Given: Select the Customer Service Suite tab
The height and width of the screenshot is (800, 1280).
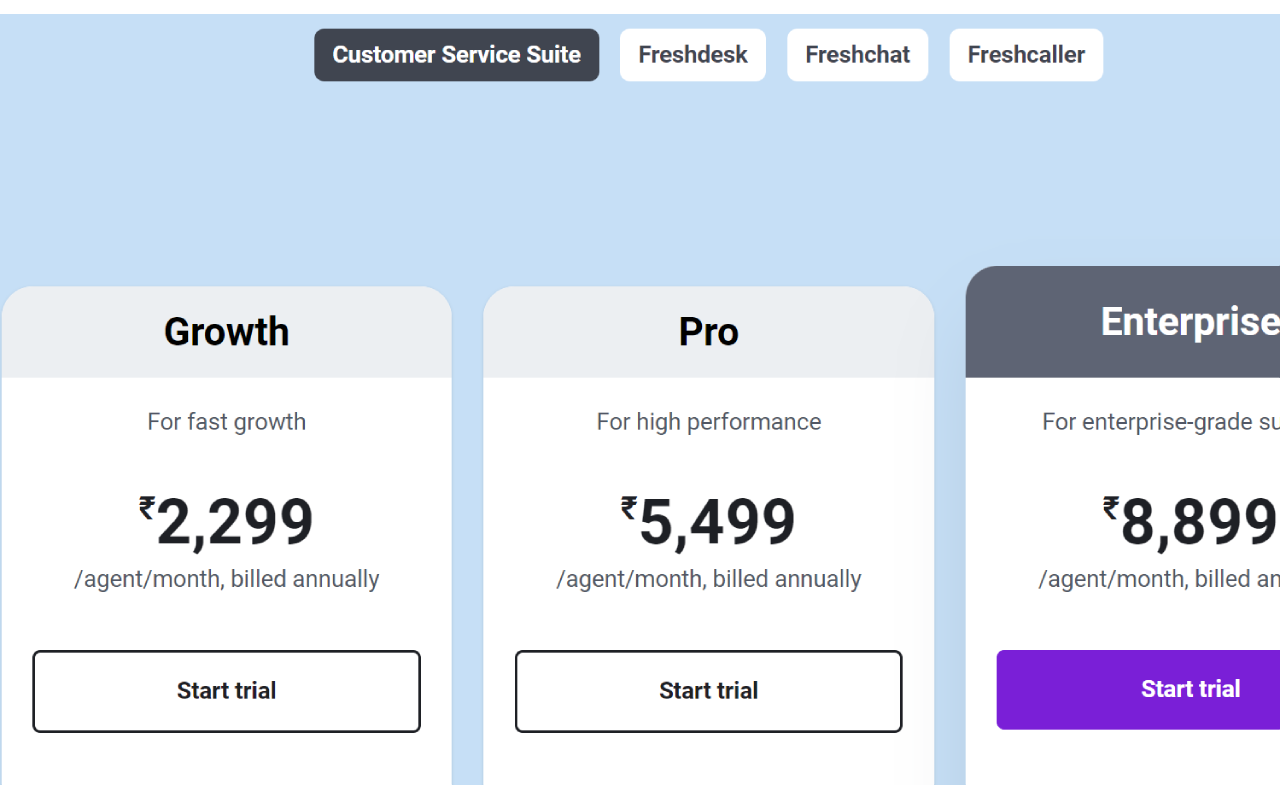Looking at the screenshot, I should click(456, 55).
